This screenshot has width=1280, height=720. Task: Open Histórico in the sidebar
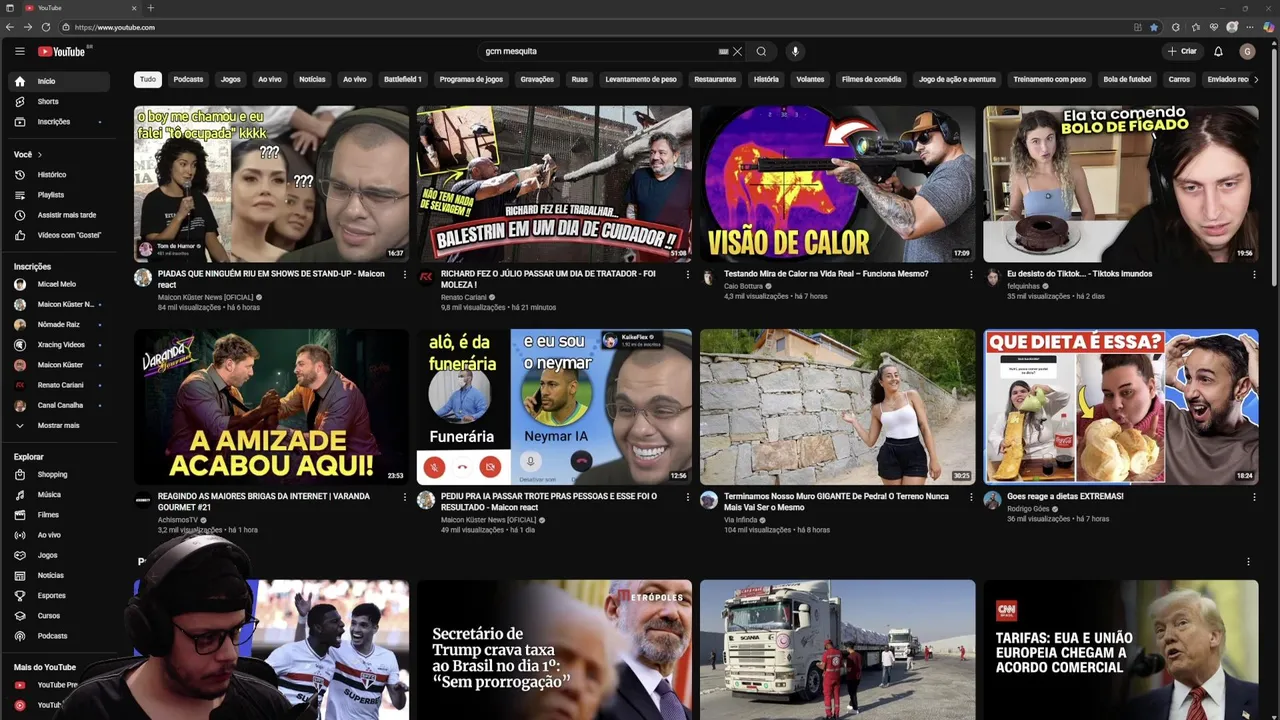[x=59, y=175]
